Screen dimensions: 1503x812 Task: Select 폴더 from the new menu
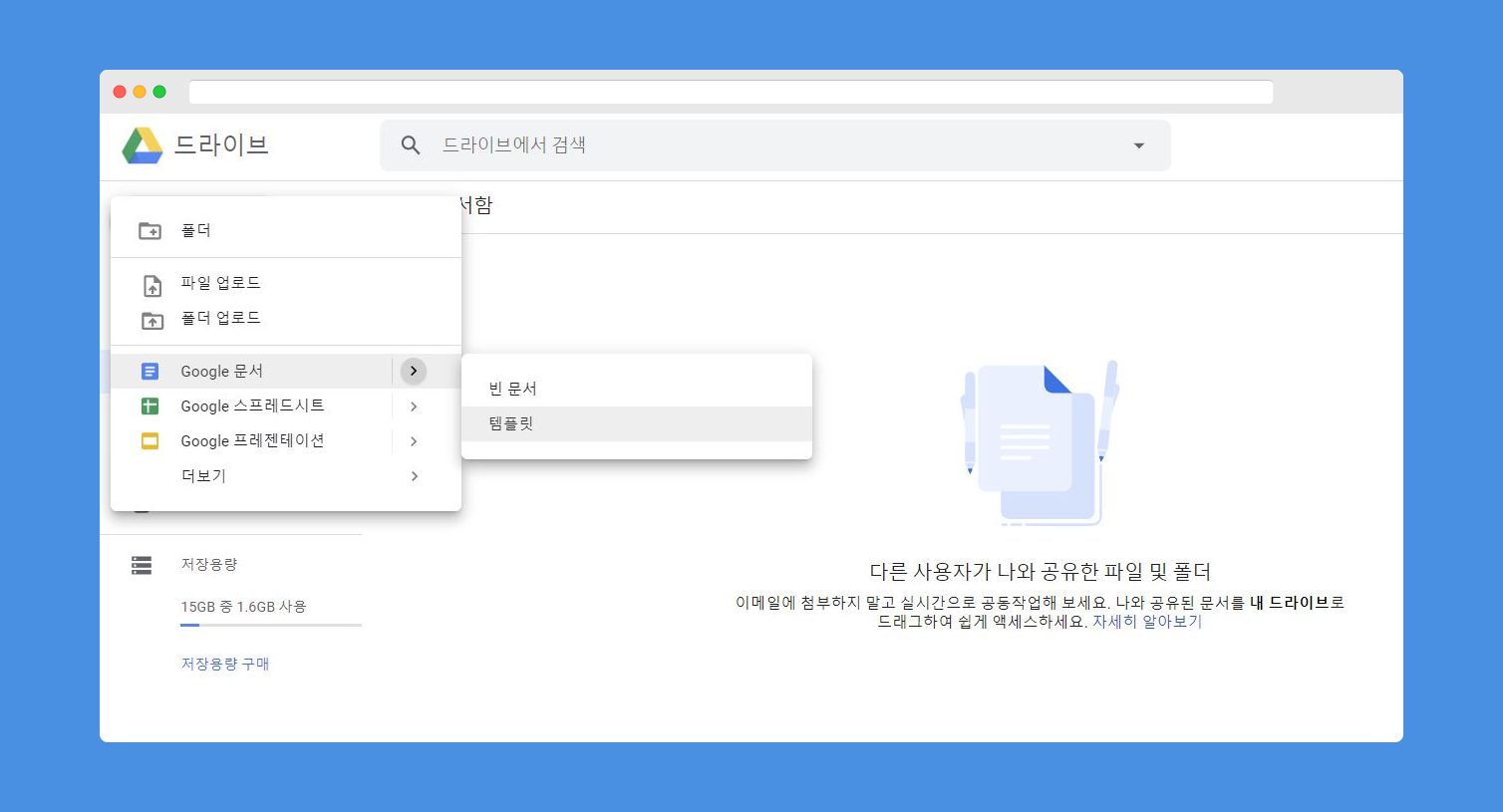click(286, 231)
